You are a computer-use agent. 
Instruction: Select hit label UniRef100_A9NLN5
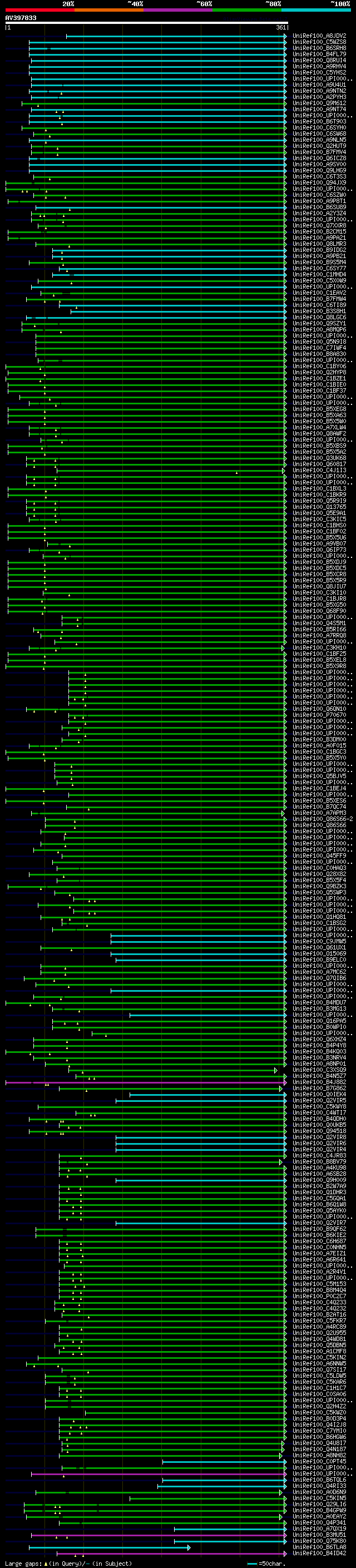pyautogui.click(x=319, y=140)
